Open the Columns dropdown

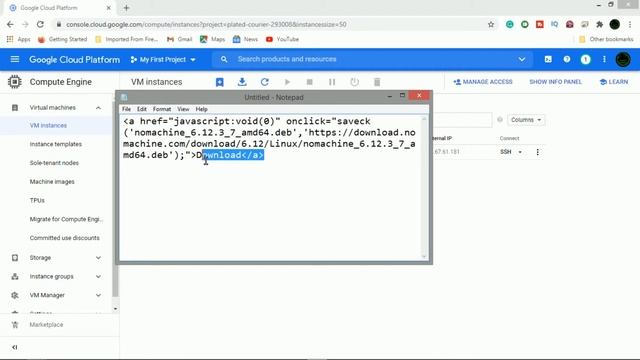point(526,120)
